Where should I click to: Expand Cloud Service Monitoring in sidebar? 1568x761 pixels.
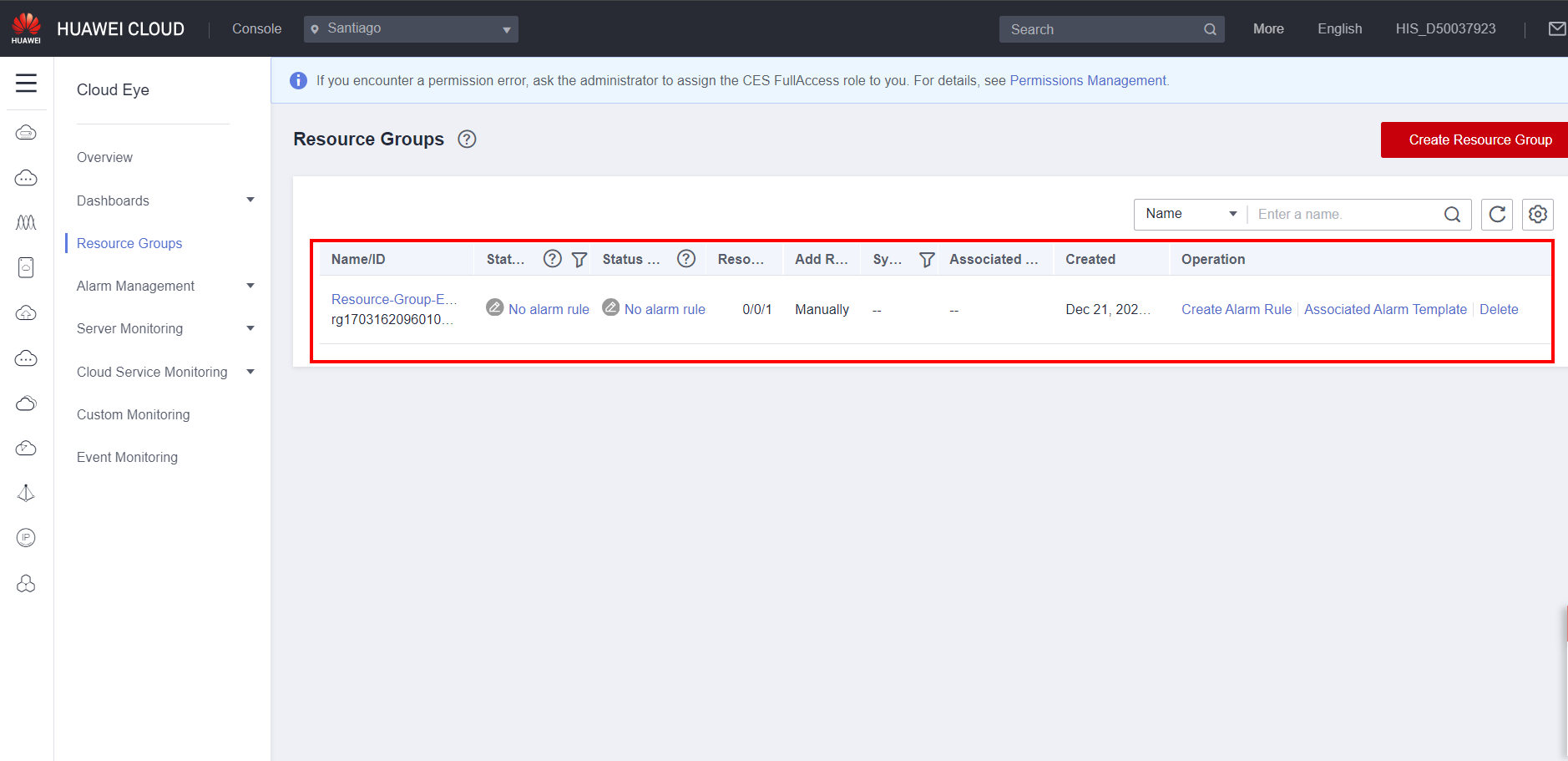165,372
